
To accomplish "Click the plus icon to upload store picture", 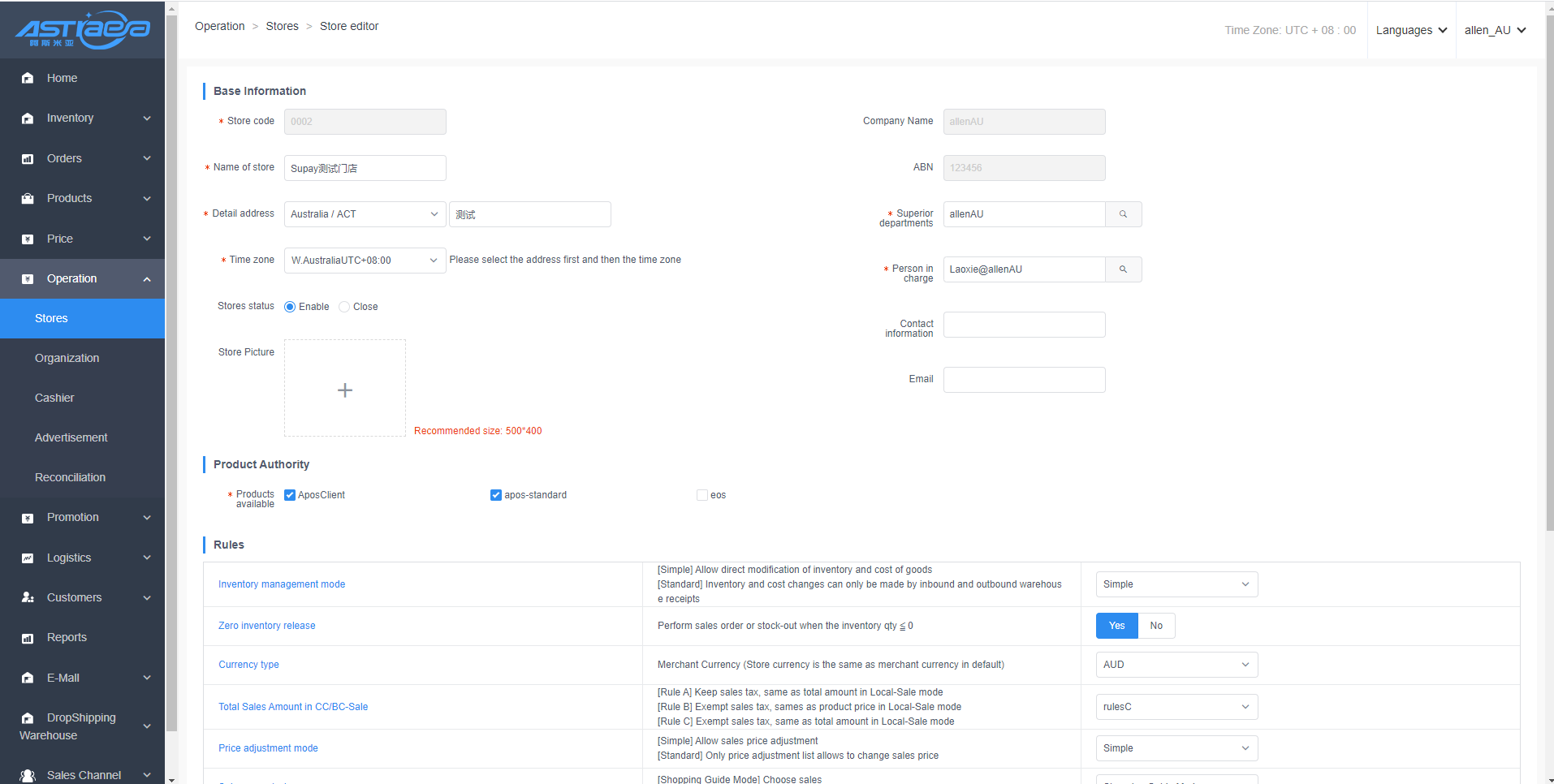I will [x=345, y=390].
